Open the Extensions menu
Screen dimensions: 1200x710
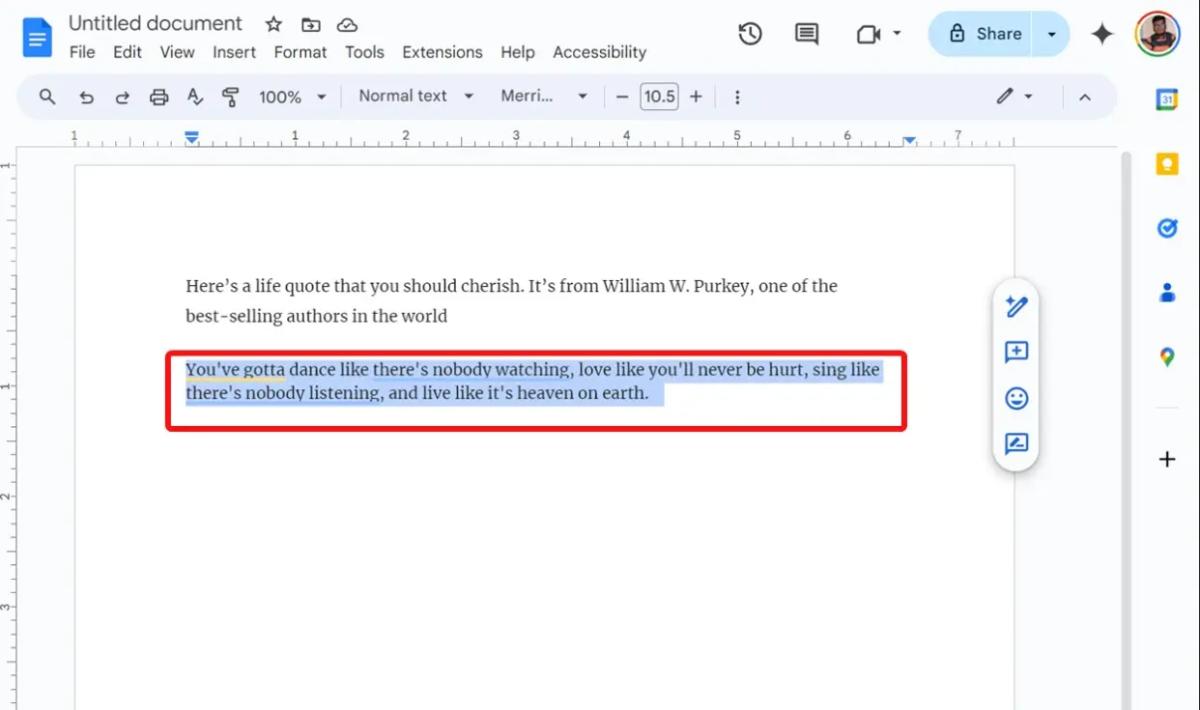click(x=443, y=52)
